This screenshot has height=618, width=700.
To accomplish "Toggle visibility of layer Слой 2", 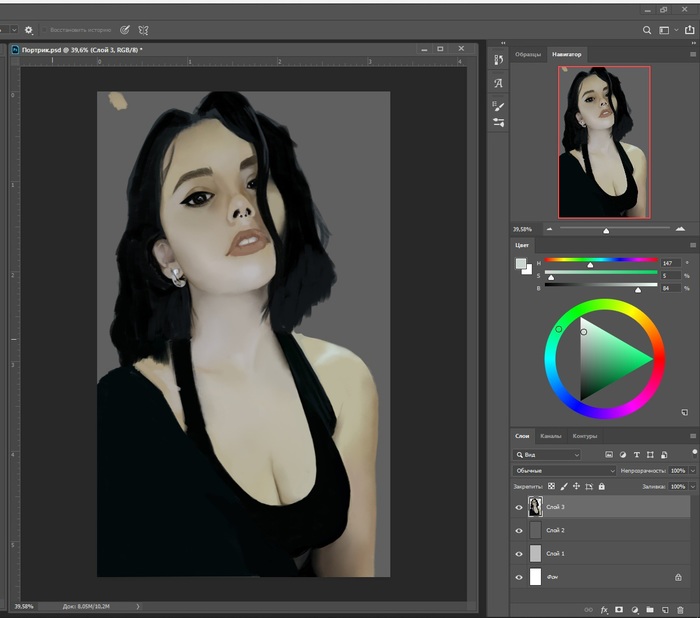I will point(518,531).
